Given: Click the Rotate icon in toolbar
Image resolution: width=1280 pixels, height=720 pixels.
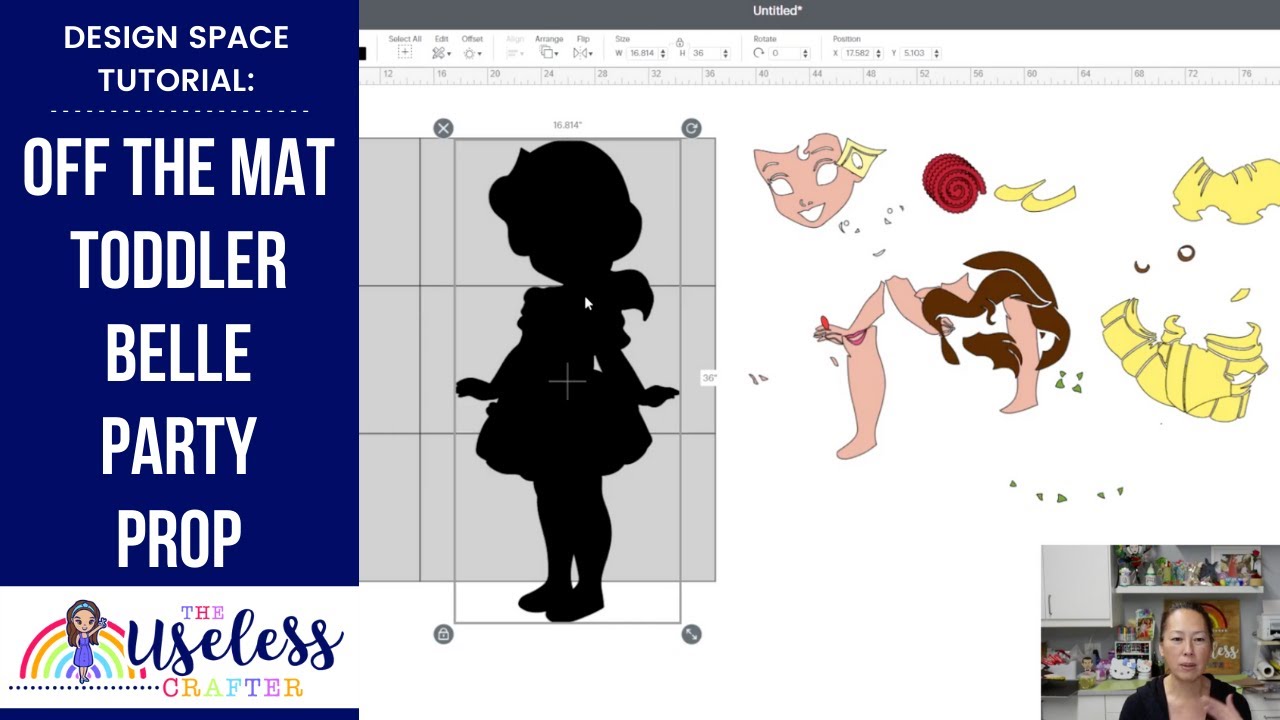Looking at the screenshot, I should coord(759,53).
